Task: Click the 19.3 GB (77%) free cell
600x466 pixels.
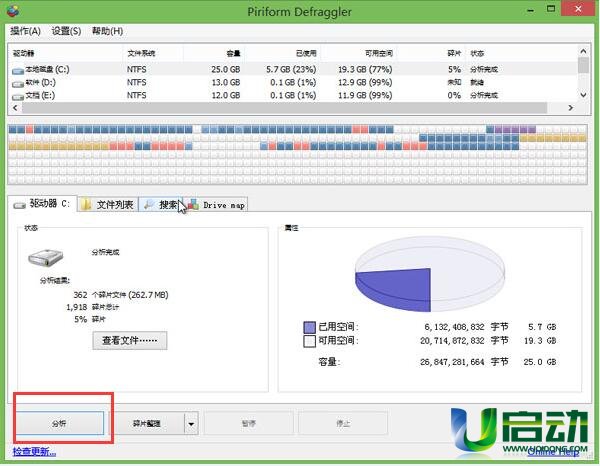Action: pos(365,70)
